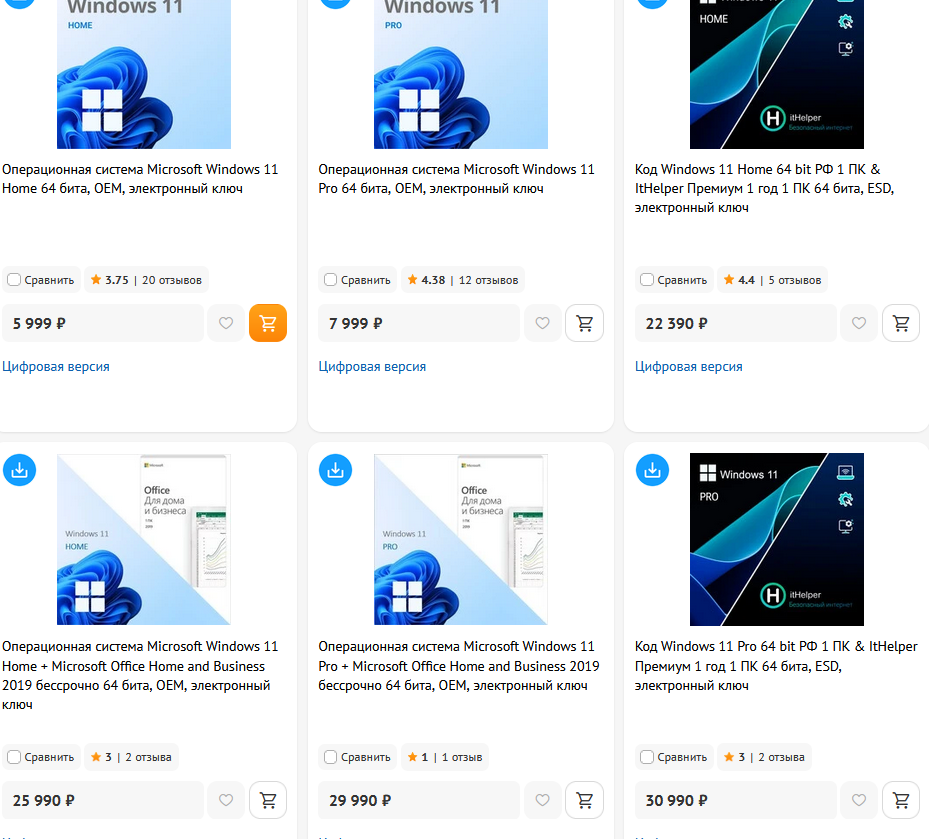Open Цифровая версия link under 7 999 ₽
Image resolution: width=929 pixels, height=839 pixels.
[372, 367]
